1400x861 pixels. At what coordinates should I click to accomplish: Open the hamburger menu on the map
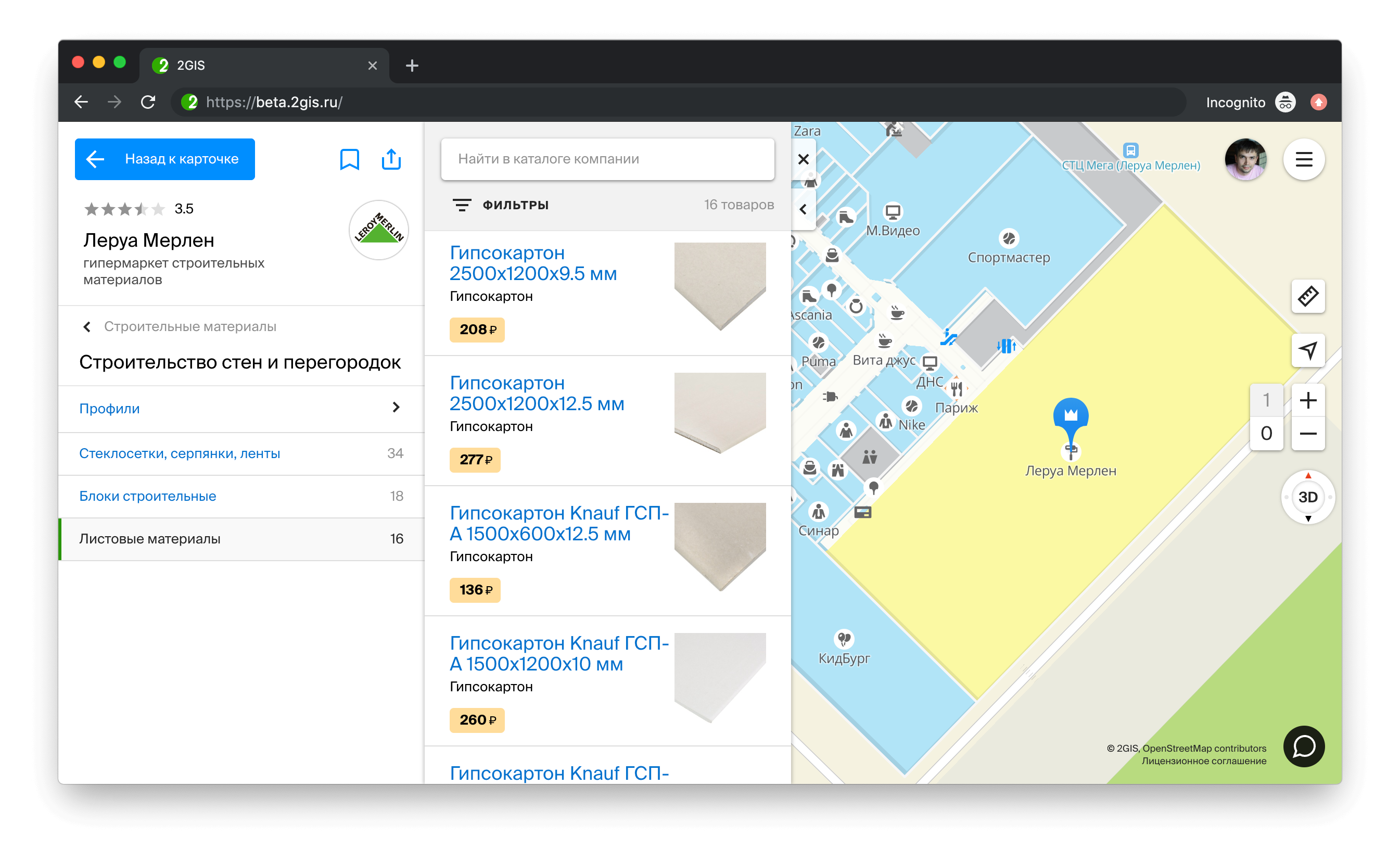(1303, 159)
